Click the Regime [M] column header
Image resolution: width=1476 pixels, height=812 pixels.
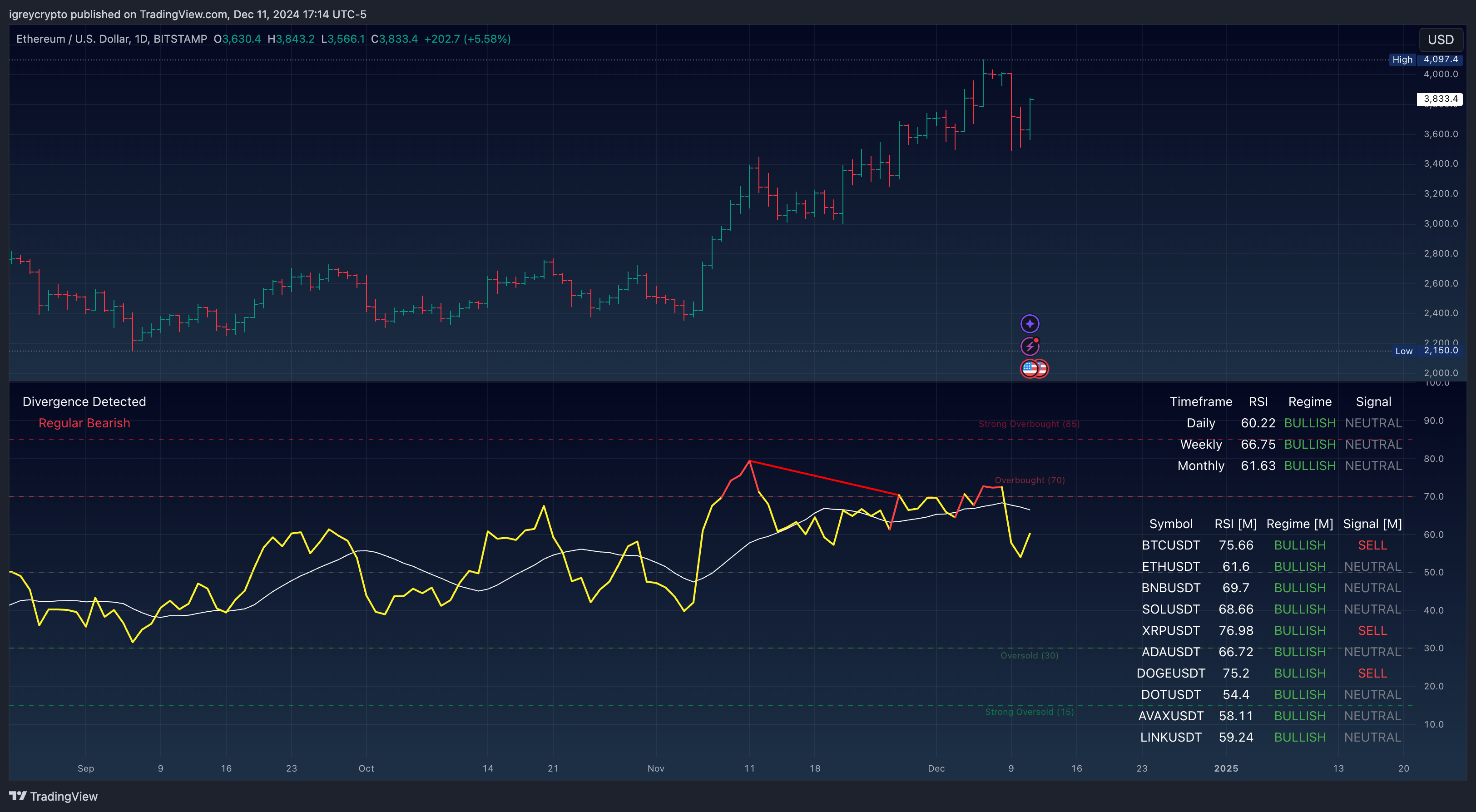[1299, 524]
